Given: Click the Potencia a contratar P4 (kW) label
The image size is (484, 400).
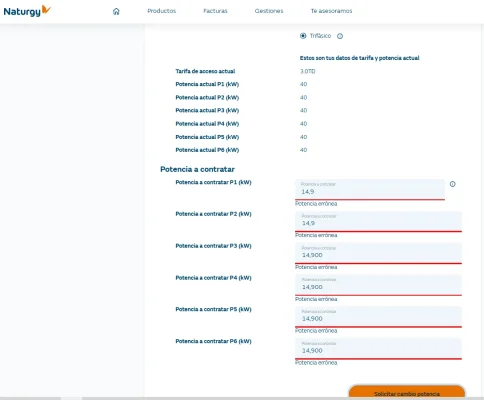Looking at the screenshot, I should coord(213,278).
